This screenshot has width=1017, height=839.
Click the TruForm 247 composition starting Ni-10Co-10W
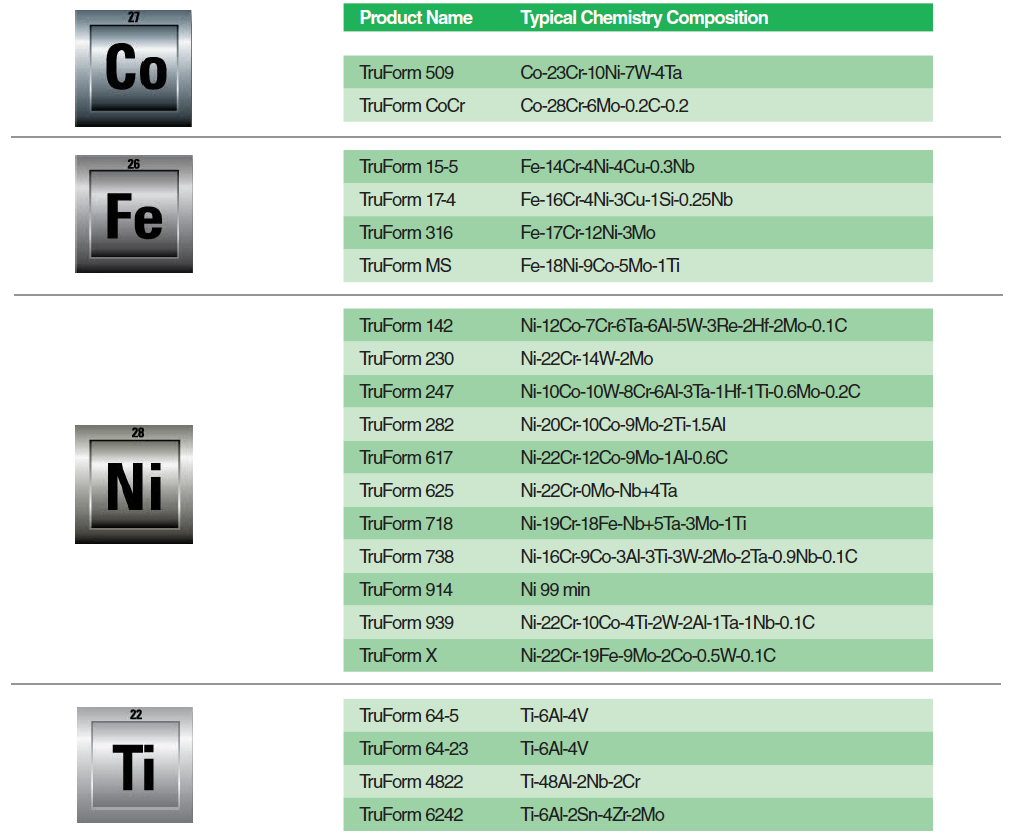pyautogui.click(x=690, y=392)
